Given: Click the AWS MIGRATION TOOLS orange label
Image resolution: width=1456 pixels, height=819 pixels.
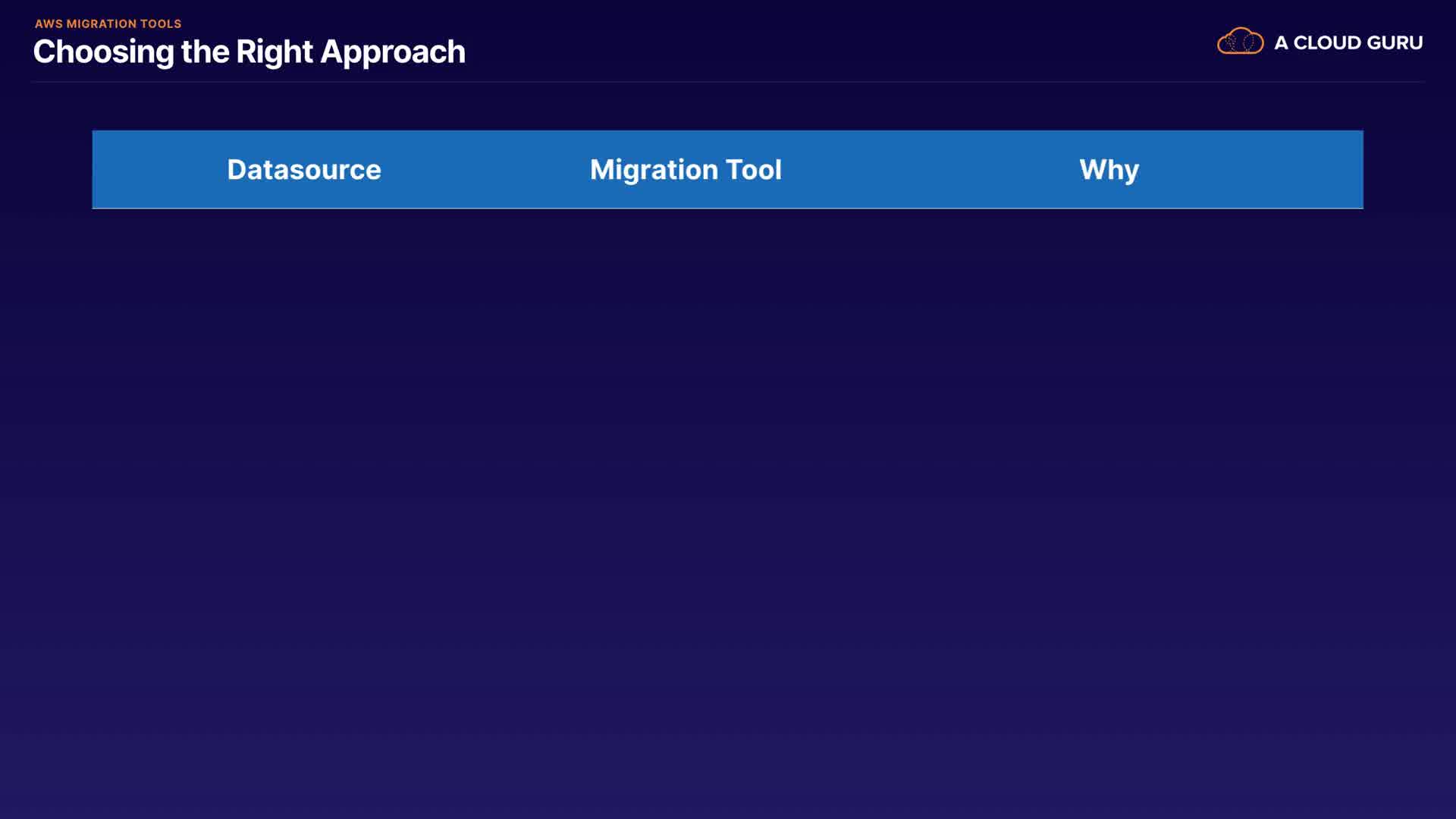Looking at the screenshot, I should tap(108, 24).
